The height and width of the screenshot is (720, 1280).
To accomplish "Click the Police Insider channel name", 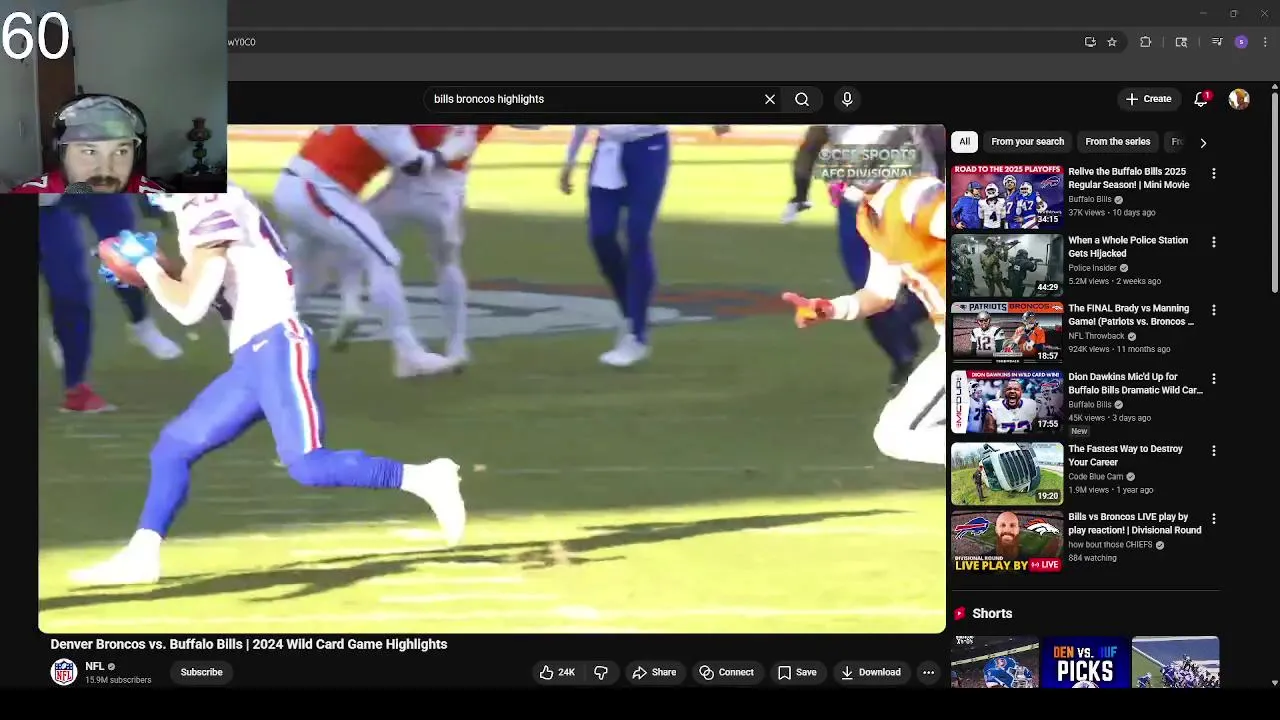I will pyautogui.click(x=1092, y=268).
